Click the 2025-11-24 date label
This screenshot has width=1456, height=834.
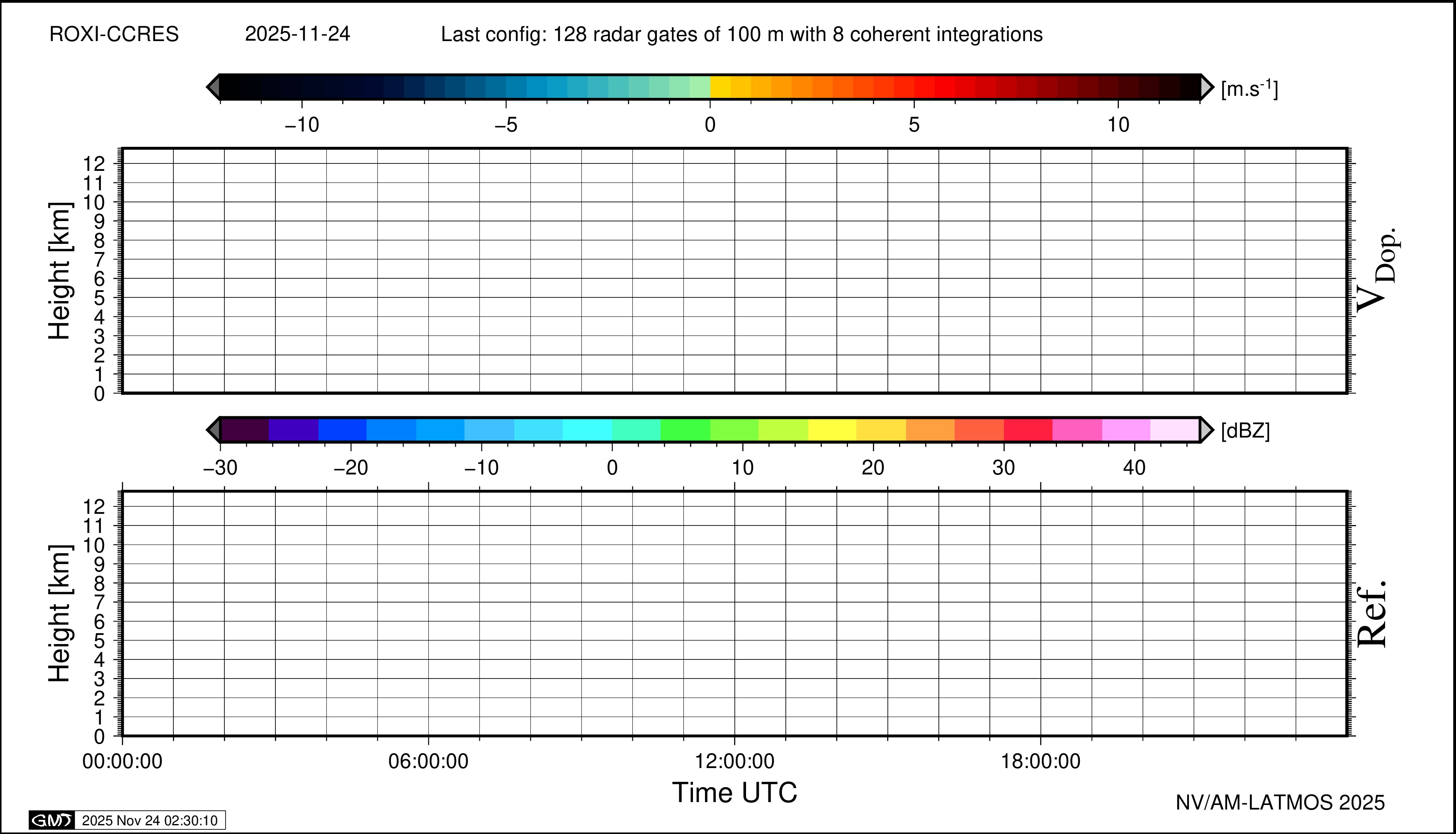(x=297, y=34)
